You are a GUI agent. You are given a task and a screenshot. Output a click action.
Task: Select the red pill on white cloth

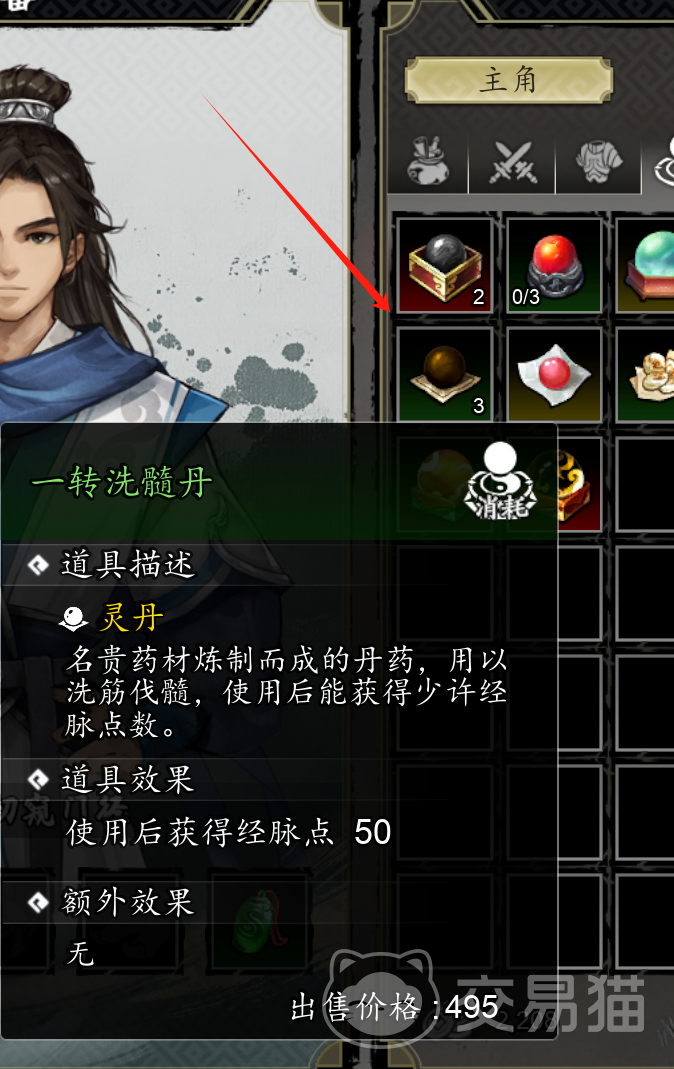click(x=554, y=374)
